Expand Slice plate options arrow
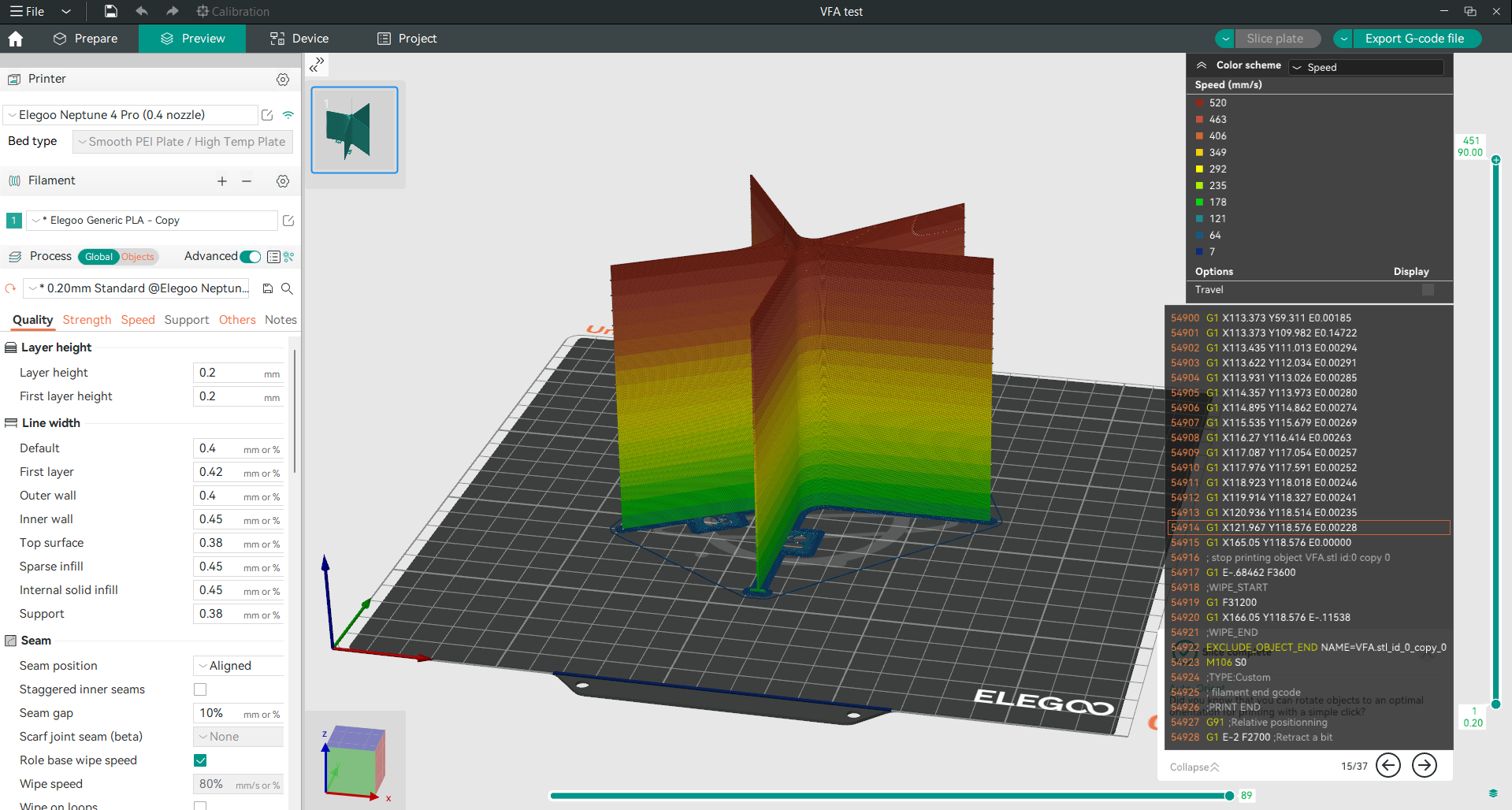The image size is (1512, 810). pos(1225,39)
